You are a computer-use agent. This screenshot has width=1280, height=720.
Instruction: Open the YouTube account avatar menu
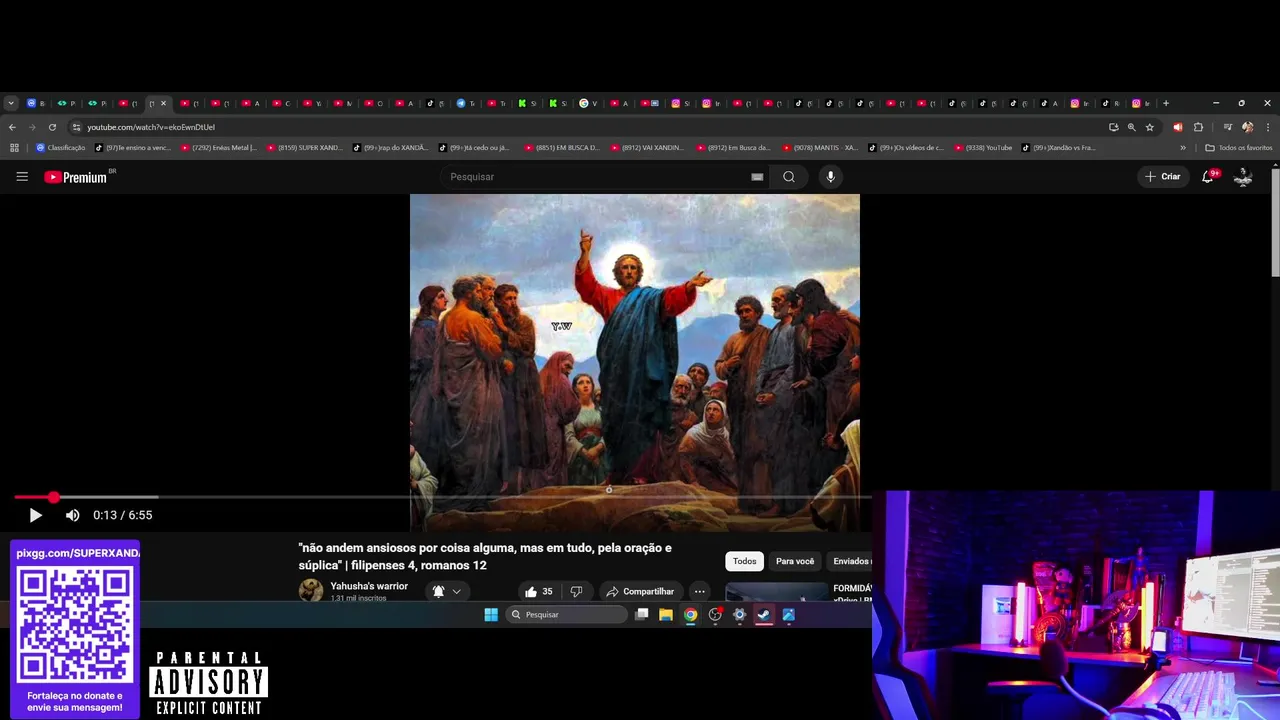1243,177
